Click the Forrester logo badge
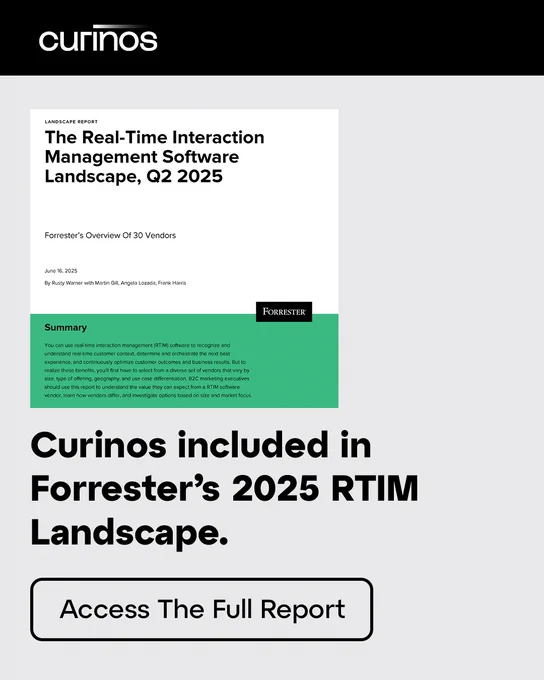Screen dimensions: 544x680 pos(284,312)
